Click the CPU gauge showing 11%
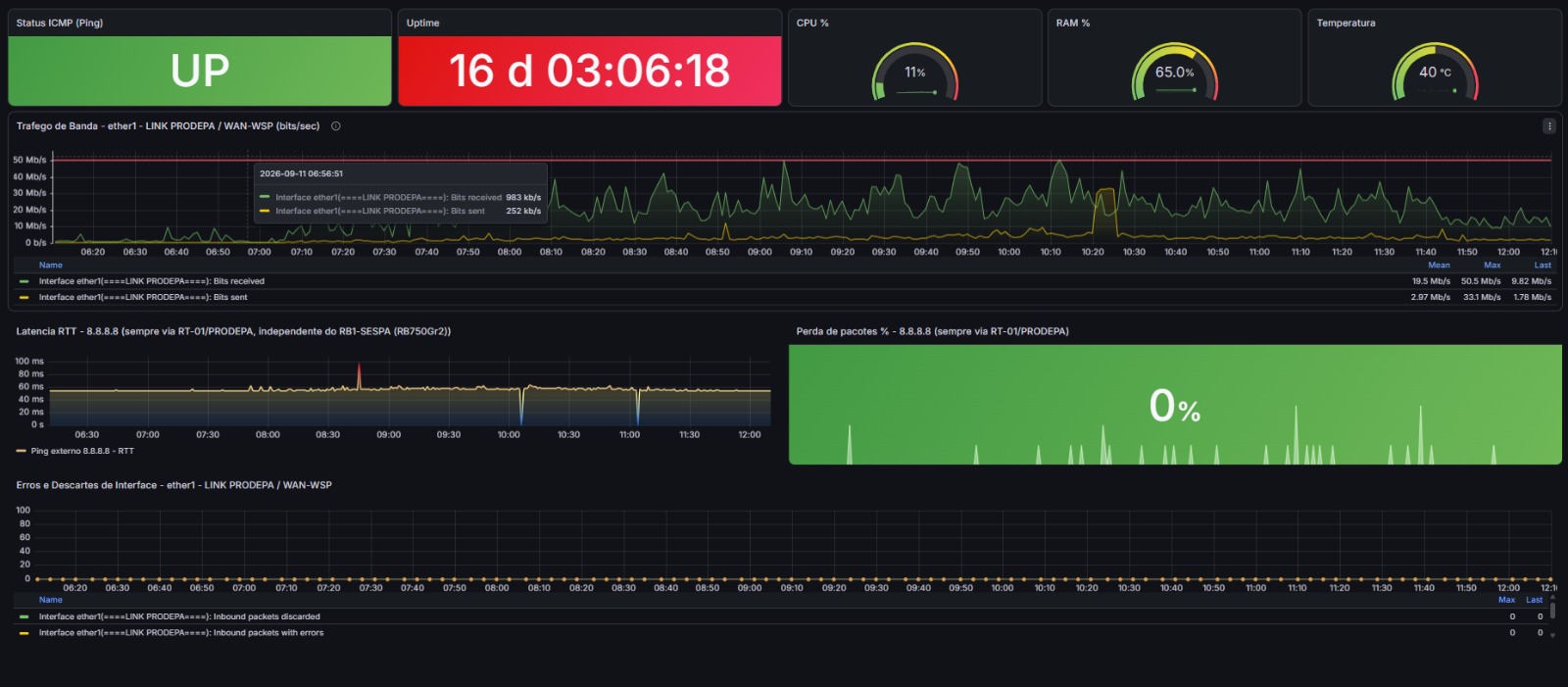The image size is (1568, 687). coord(915,72)
